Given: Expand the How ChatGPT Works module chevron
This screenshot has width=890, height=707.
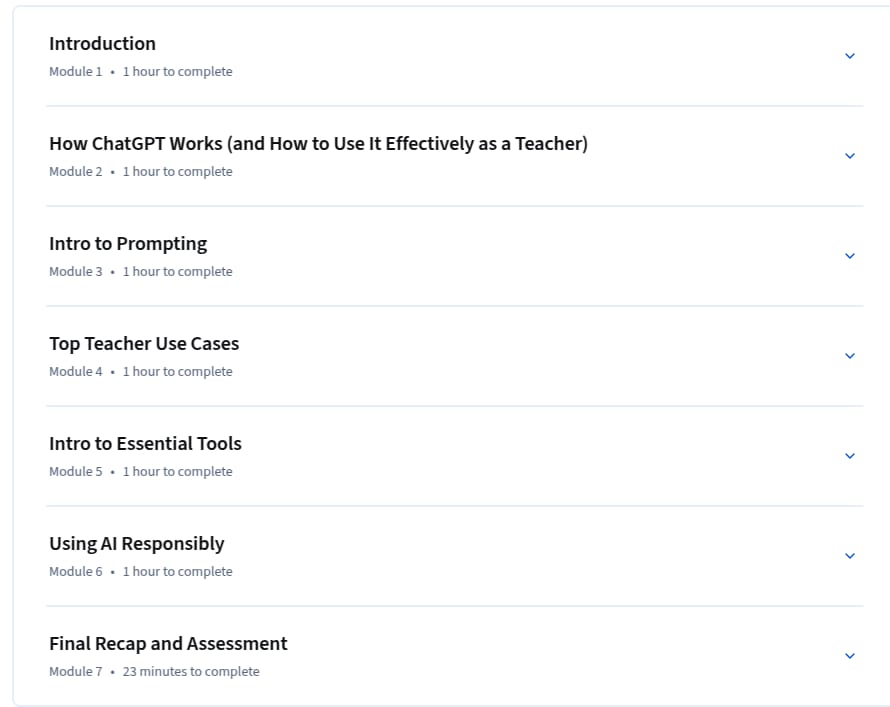Looking at the screenshot, I should tap(850, 155).
